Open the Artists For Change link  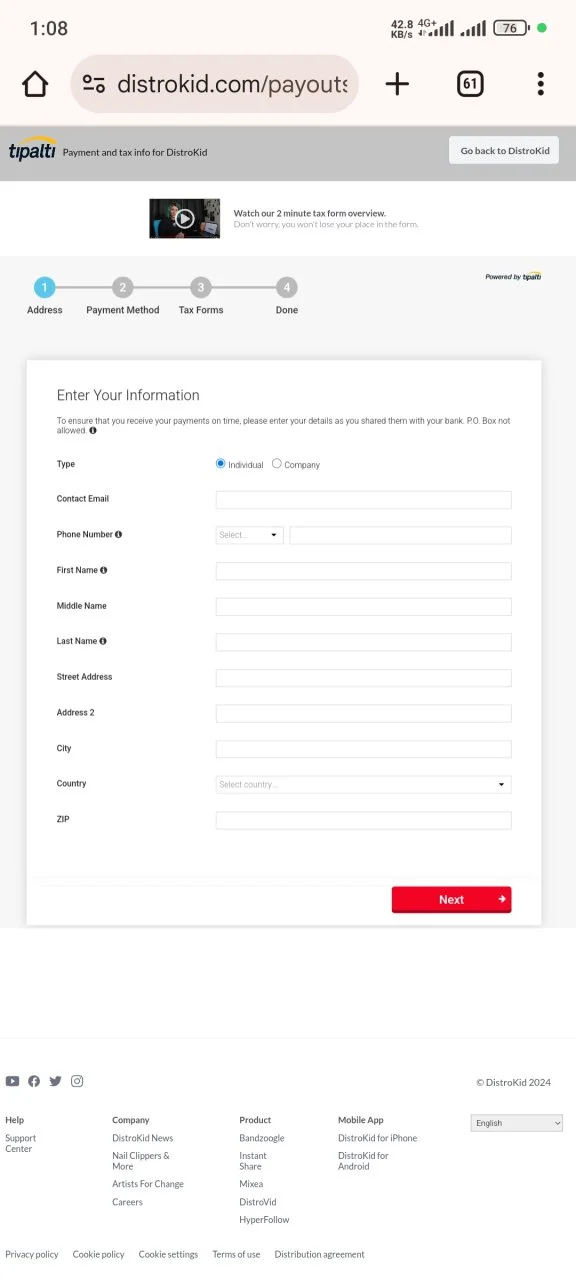148,1184
